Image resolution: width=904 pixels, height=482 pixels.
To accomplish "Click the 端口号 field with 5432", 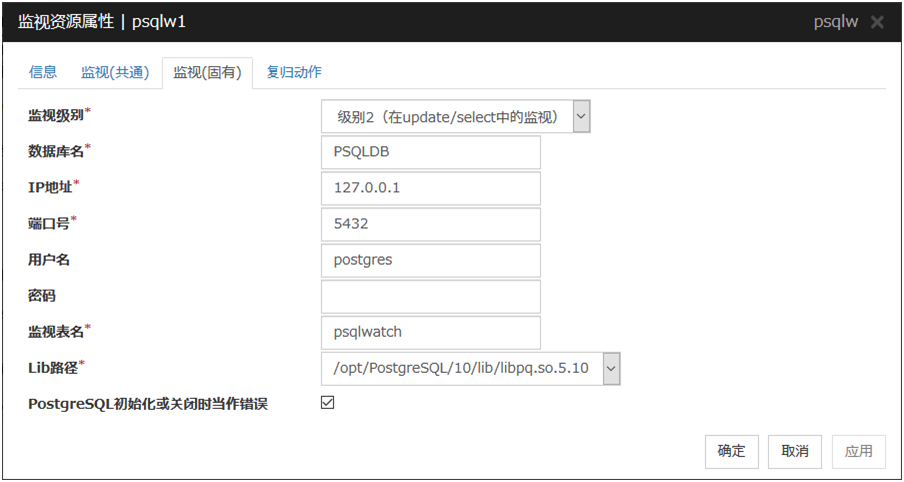I will coord(431,224).
